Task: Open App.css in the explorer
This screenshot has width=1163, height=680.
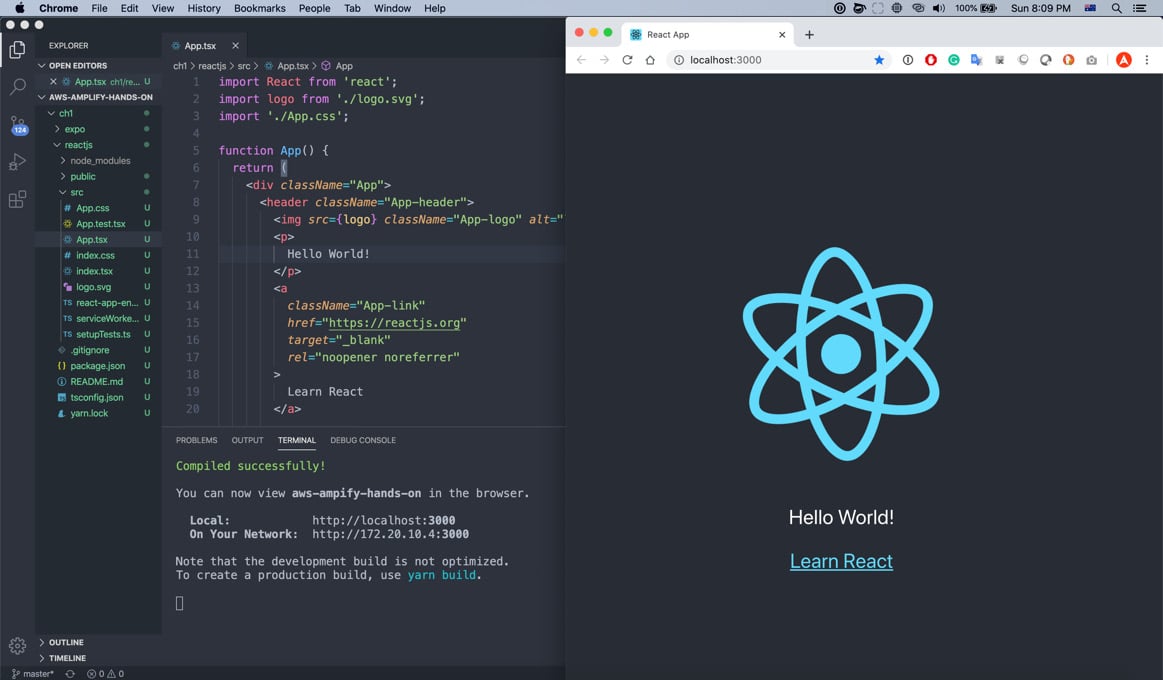Action: (92, 208)
